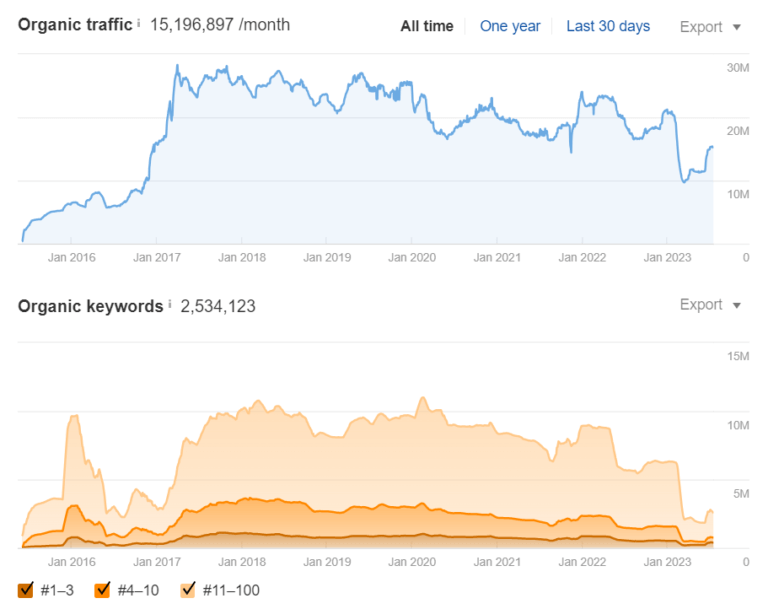Toggle the #1–3 keyword positions checkbox
The width and height of the screenshot is (768, 609).
click(26, 590)
